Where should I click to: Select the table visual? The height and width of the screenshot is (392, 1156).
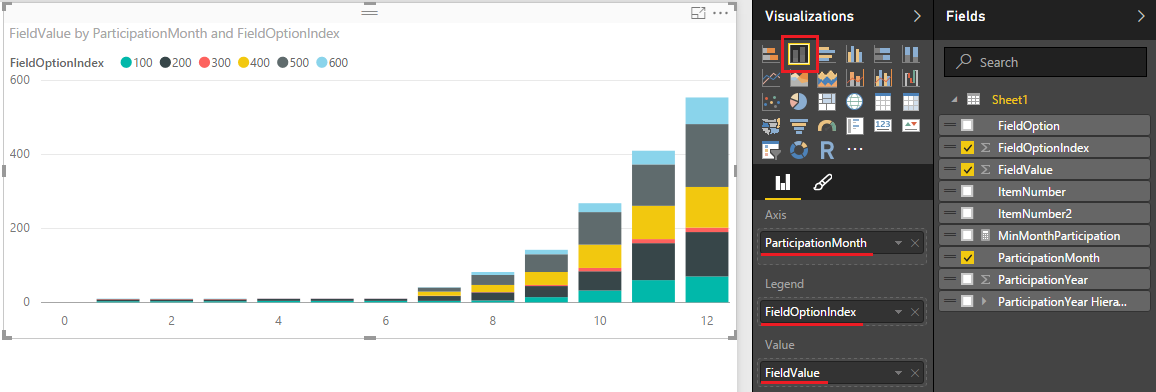[x=882, y=102]
